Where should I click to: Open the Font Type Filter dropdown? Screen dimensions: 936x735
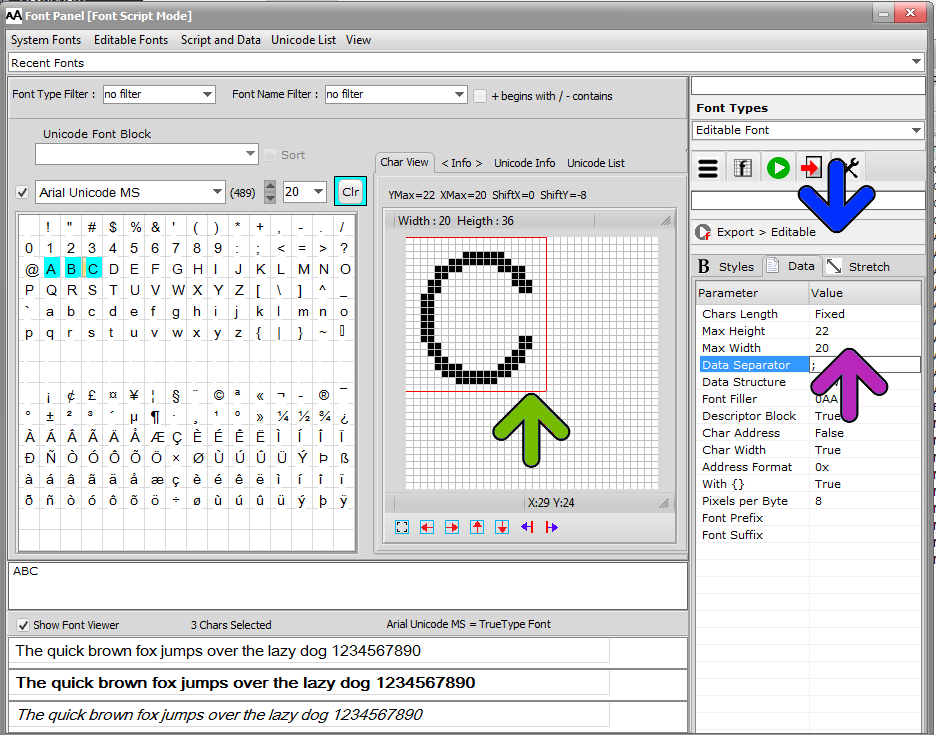(x=159, y=94)
